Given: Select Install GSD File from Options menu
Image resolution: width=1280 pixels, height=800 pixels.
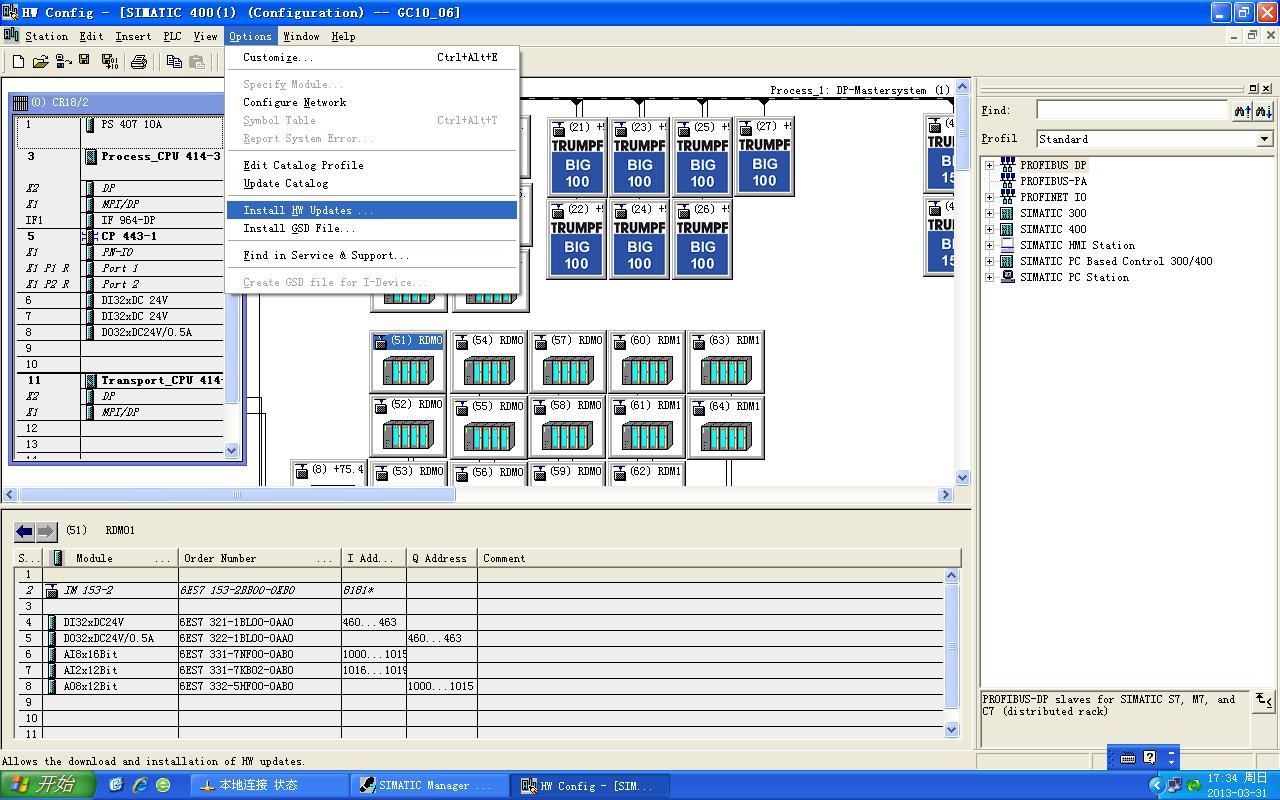Looking at the screenshot, I should click(x=299, y=228).
